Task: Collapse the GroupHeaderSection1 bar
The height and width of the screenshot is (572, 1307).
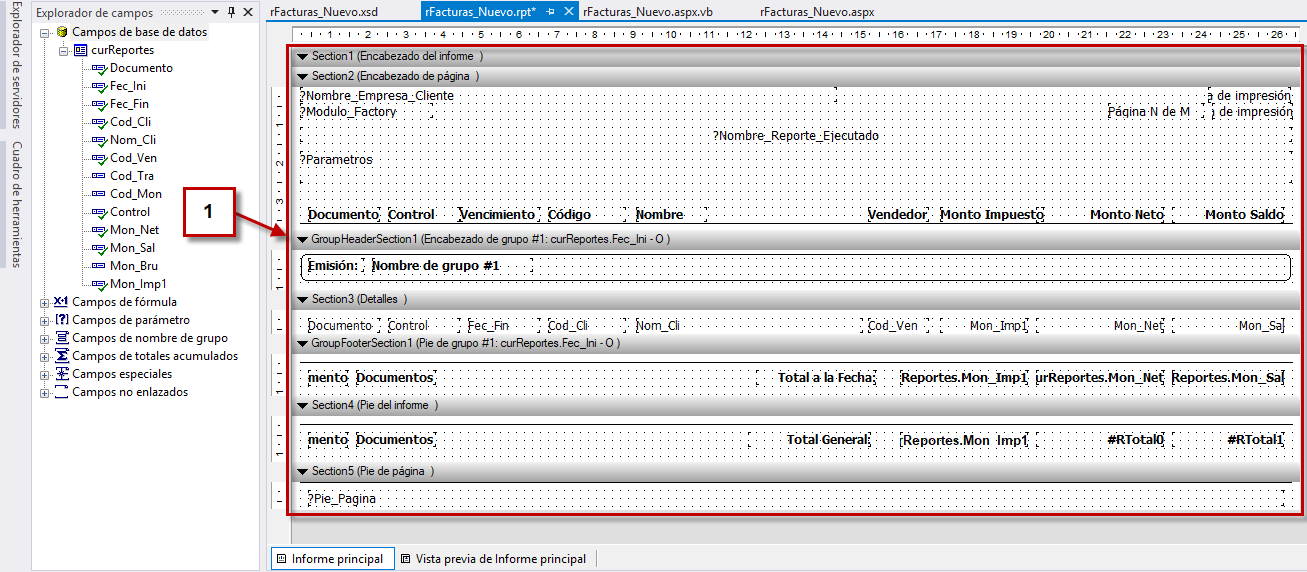Action: point(302,240)
